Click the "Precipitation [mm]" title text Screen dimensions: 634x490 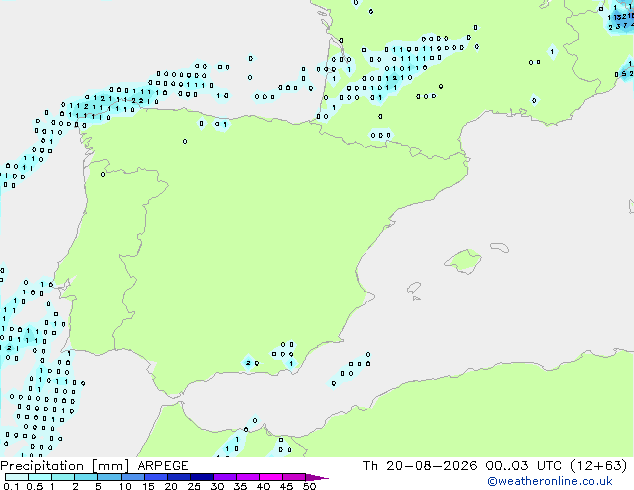tap(65, 466)
